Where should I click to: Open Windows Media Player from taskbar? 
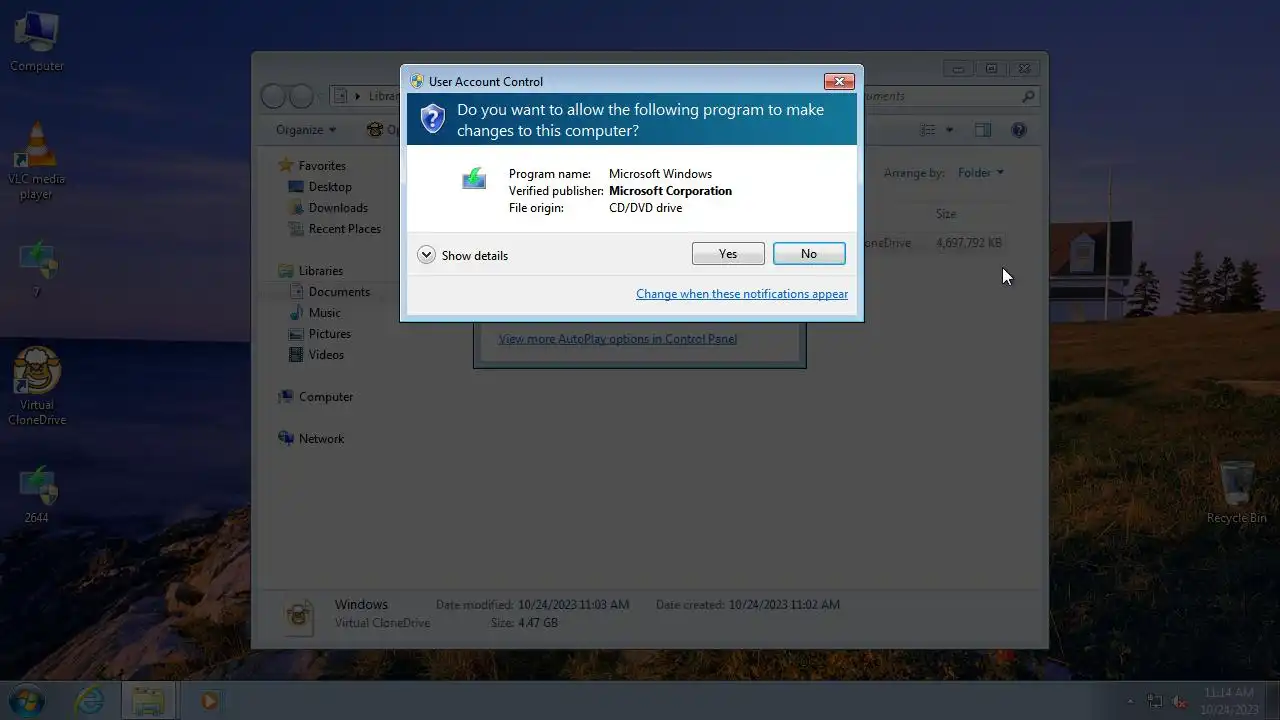(209, 701)
